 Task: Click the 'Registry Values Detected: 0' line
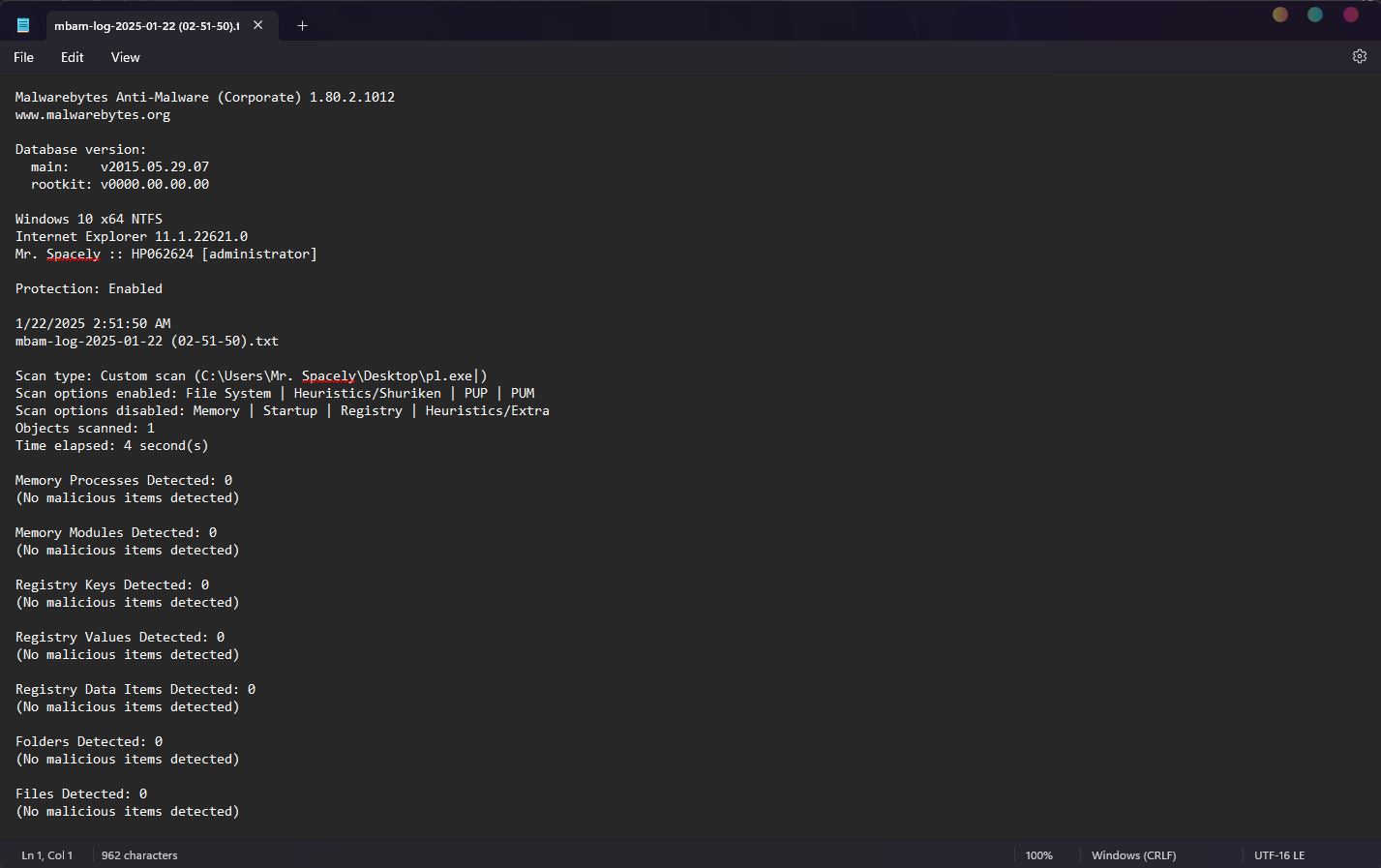[120, 637]
